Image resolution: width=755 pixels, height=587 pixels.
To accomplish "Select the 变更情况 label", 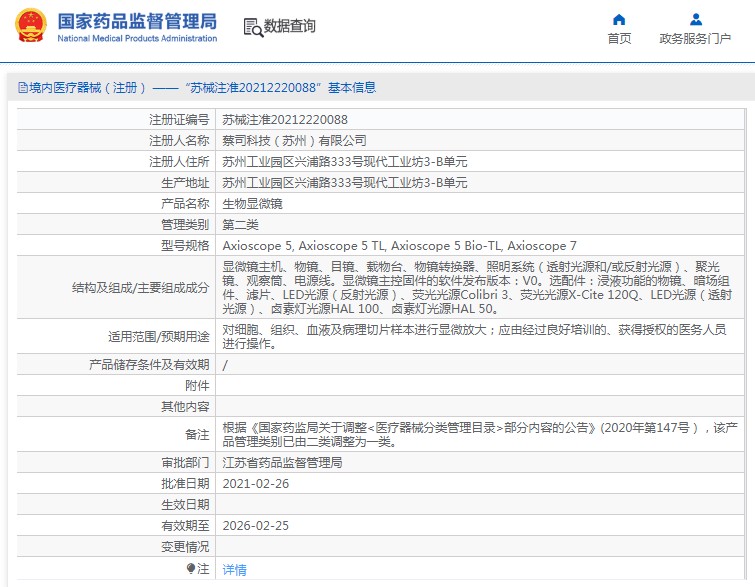I will (x=185, y=547).
